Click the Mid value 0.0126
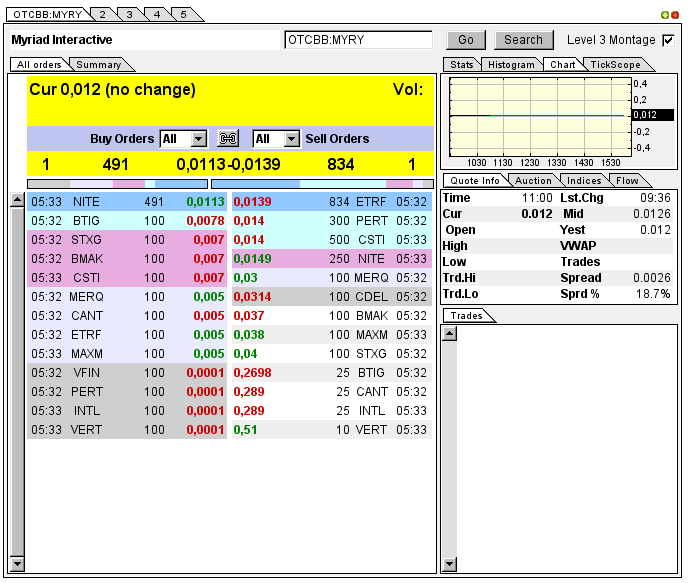 651,213
